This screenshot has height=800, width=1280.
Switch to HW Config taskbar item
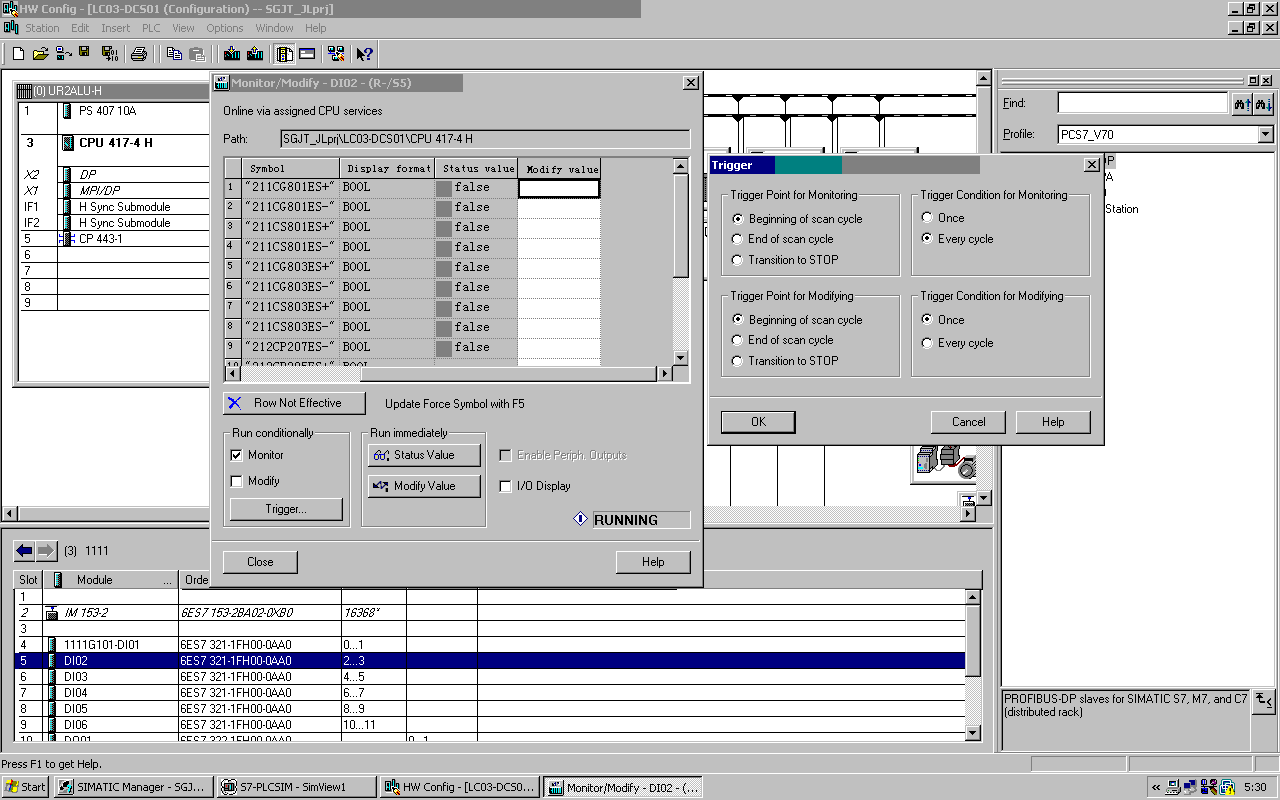click(460, 787)
